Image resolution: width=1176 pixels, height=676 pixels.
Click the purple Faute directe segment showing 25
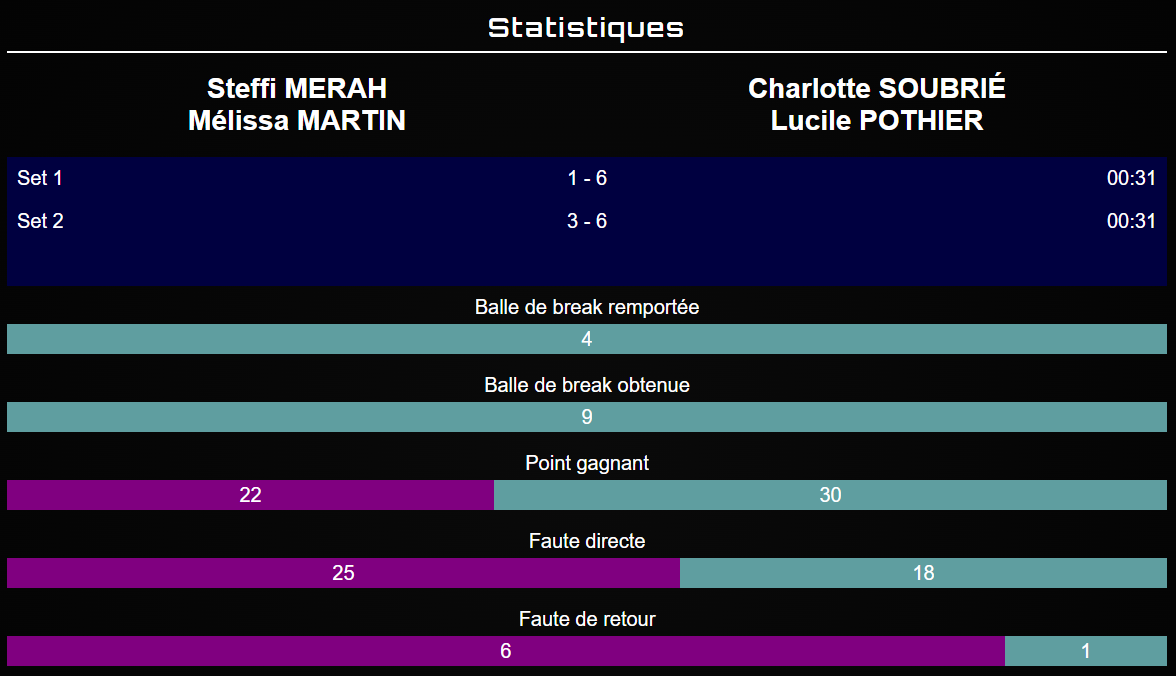(343, 573)
